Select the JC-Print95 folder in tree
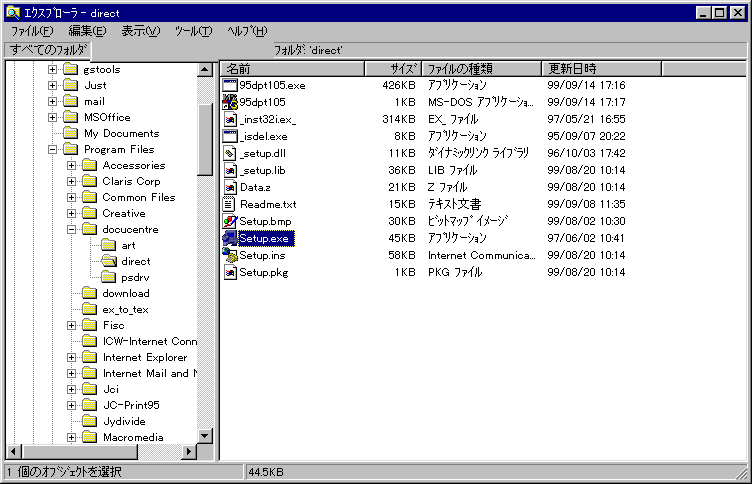The width and height of the screenshot is (752, 484). click(x=131, y=405)
